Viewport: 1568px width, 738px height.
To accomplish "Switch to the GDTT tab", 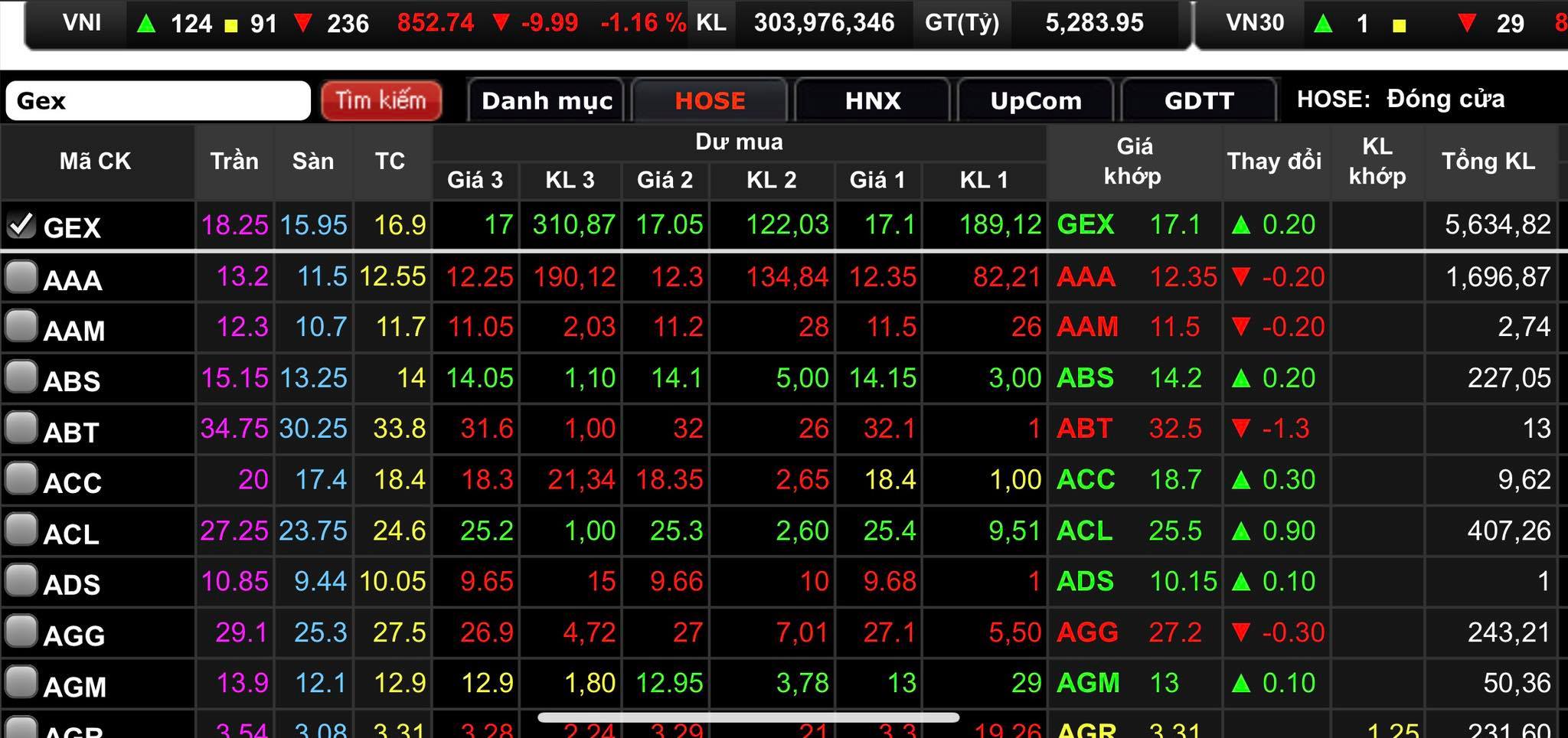I will tap(1199, 100).
